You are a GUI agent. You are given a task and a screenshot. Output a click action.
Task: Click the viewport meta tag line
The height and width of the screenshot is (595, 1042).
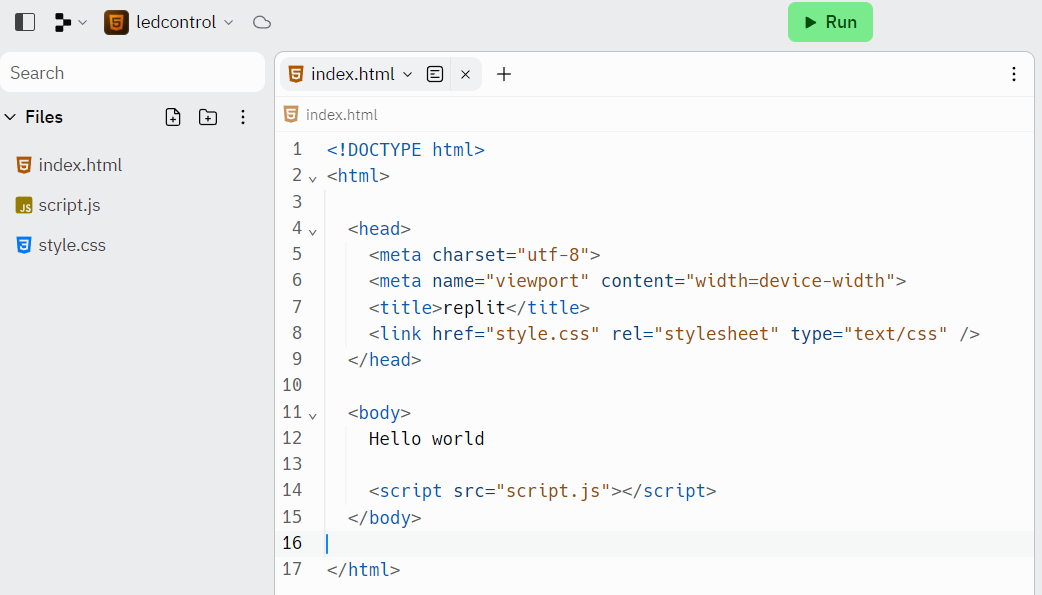click(x=637, y=281)
